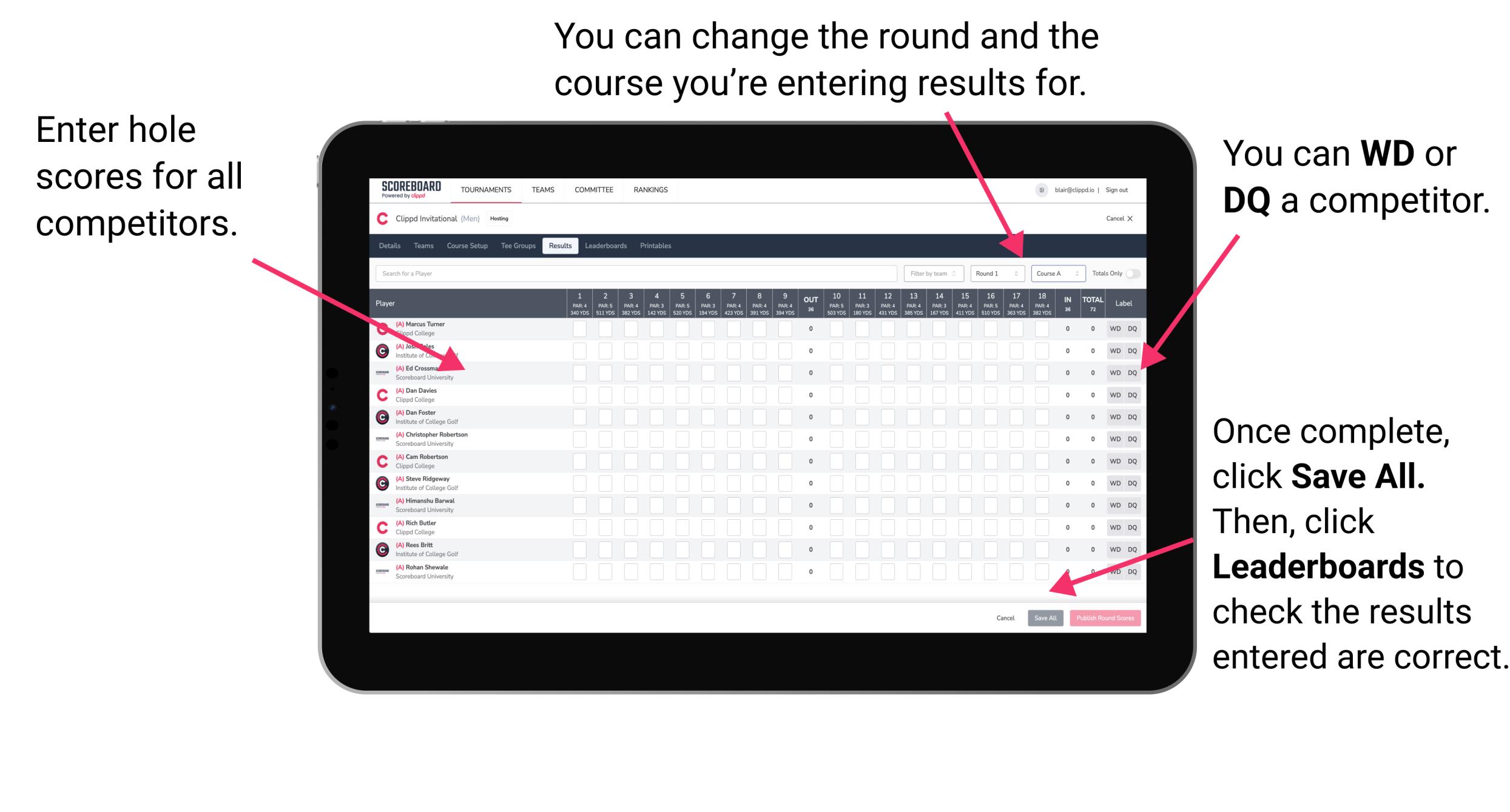The image size is (1510, 812).
Task: Click the Save All button
Action: pos(1045,618)
